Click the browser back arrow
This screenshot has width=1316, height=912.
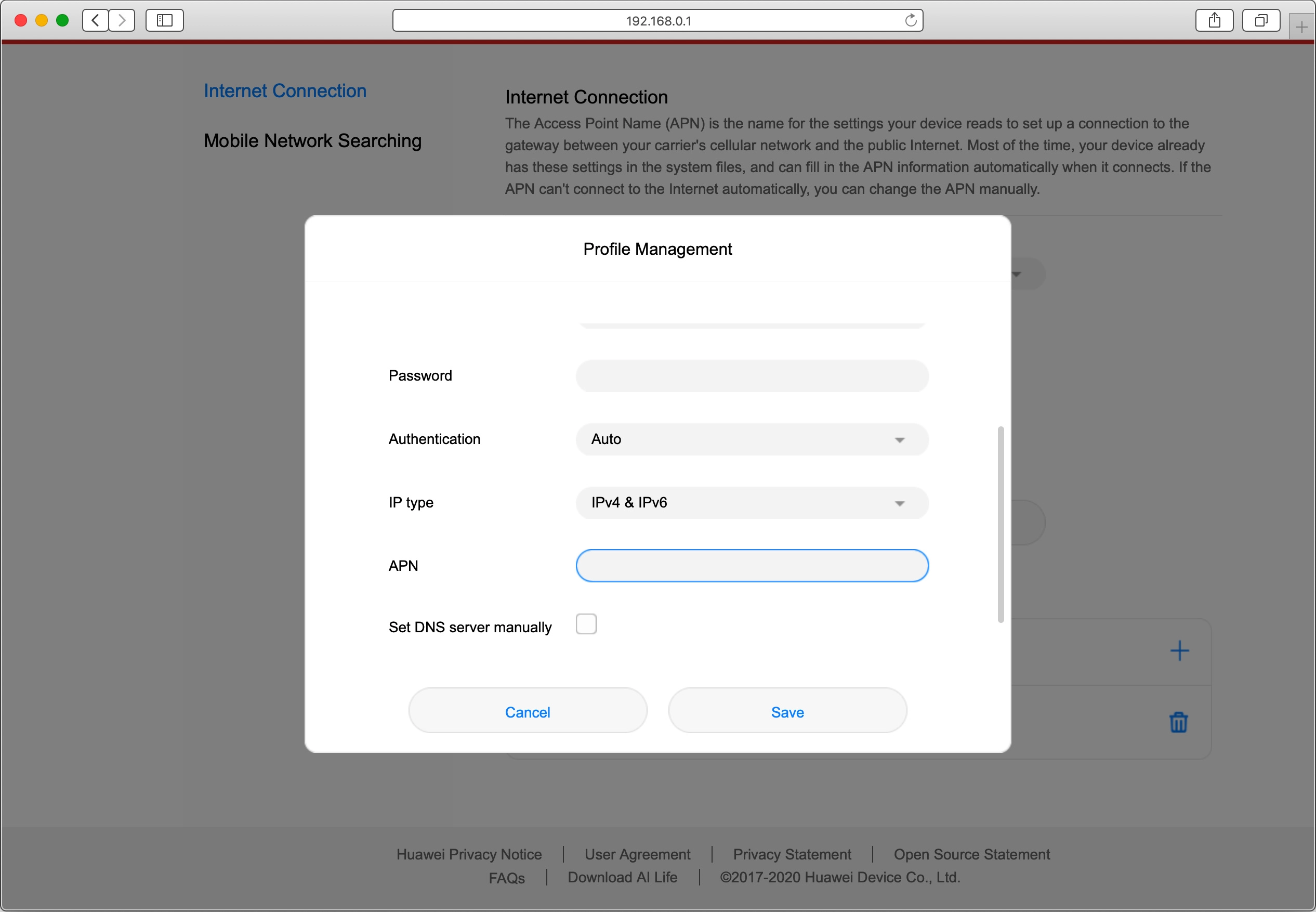click(96, 21)
